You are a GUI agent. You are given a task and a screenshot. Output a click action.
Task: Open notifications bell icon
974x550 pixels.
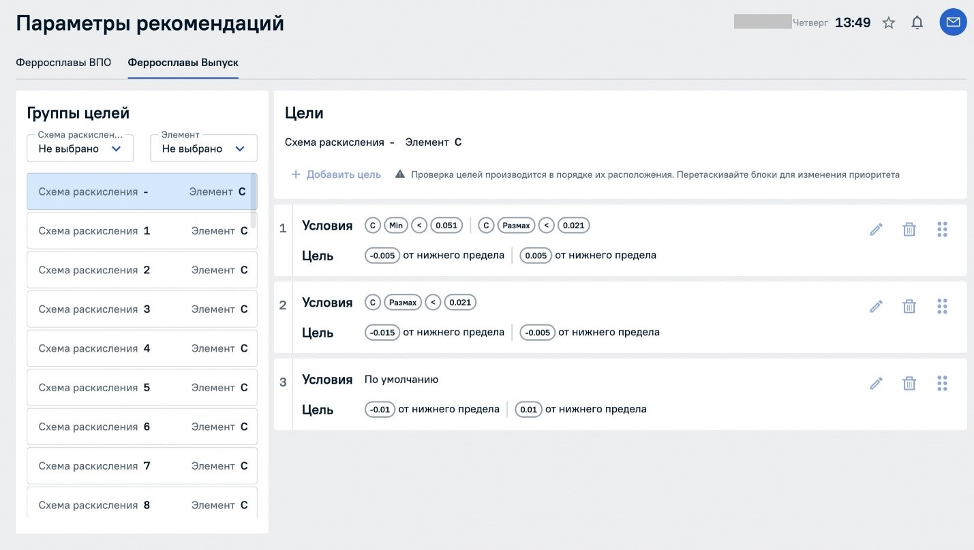point(917,23)
